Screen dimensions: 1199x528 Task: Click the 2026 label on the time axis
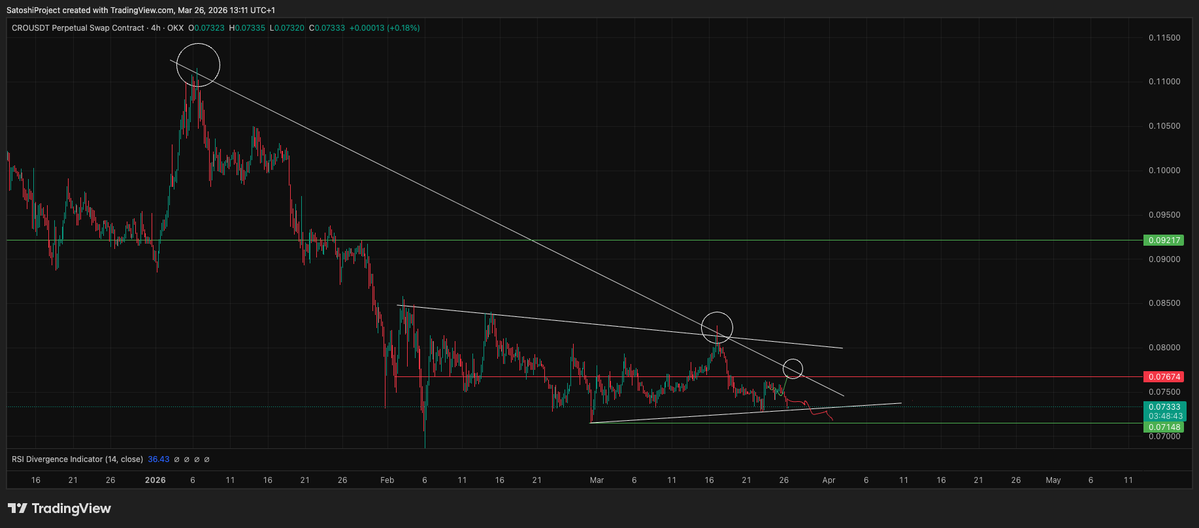[155, 480]
